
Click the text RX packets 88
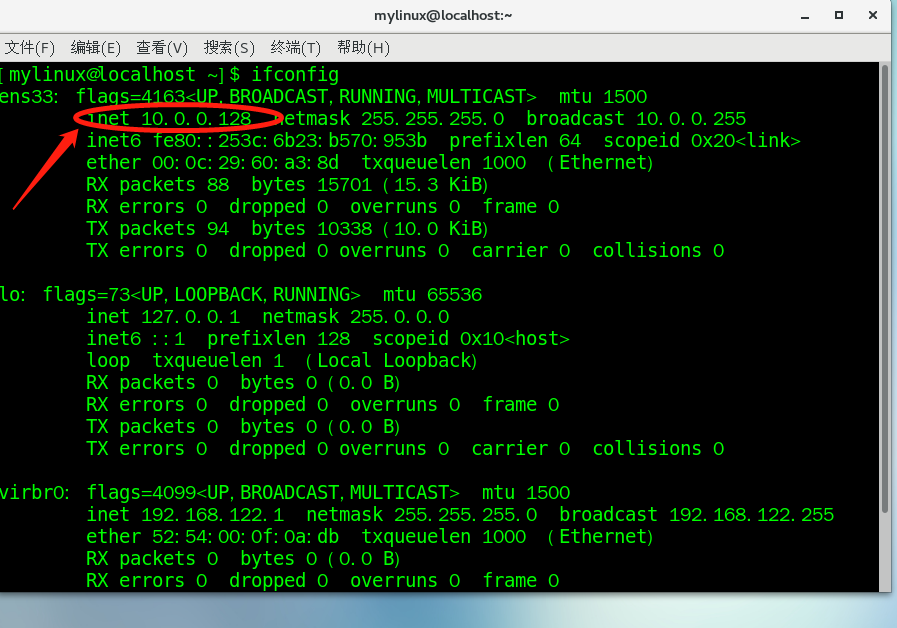[158, 185]
